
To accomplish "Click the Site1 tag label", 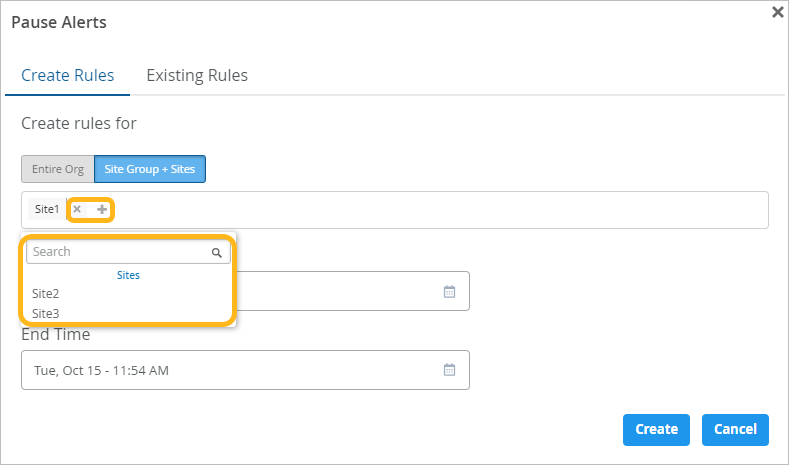I will tap(47, 209).
